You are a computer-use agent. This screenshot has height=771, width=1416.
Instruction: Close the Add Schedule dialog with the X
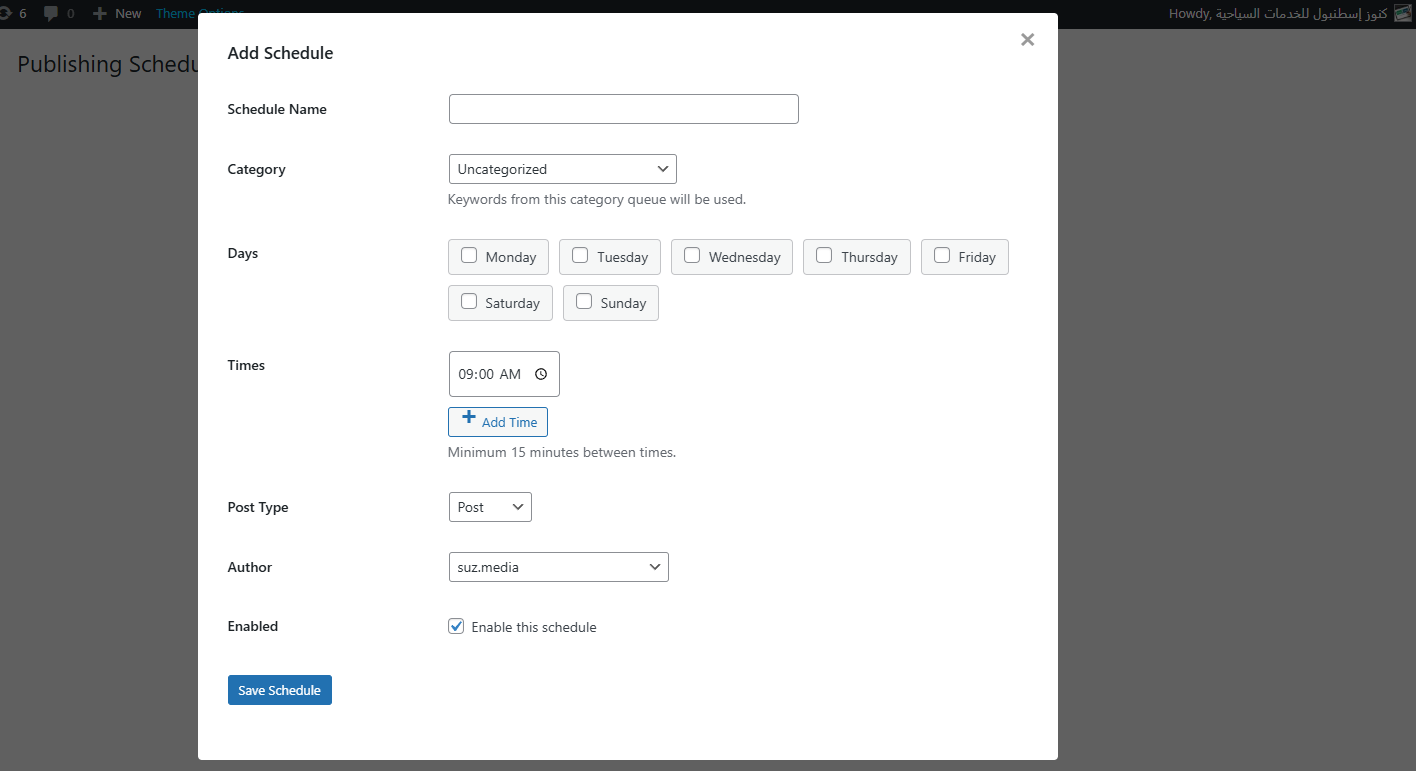[1027, 39]
